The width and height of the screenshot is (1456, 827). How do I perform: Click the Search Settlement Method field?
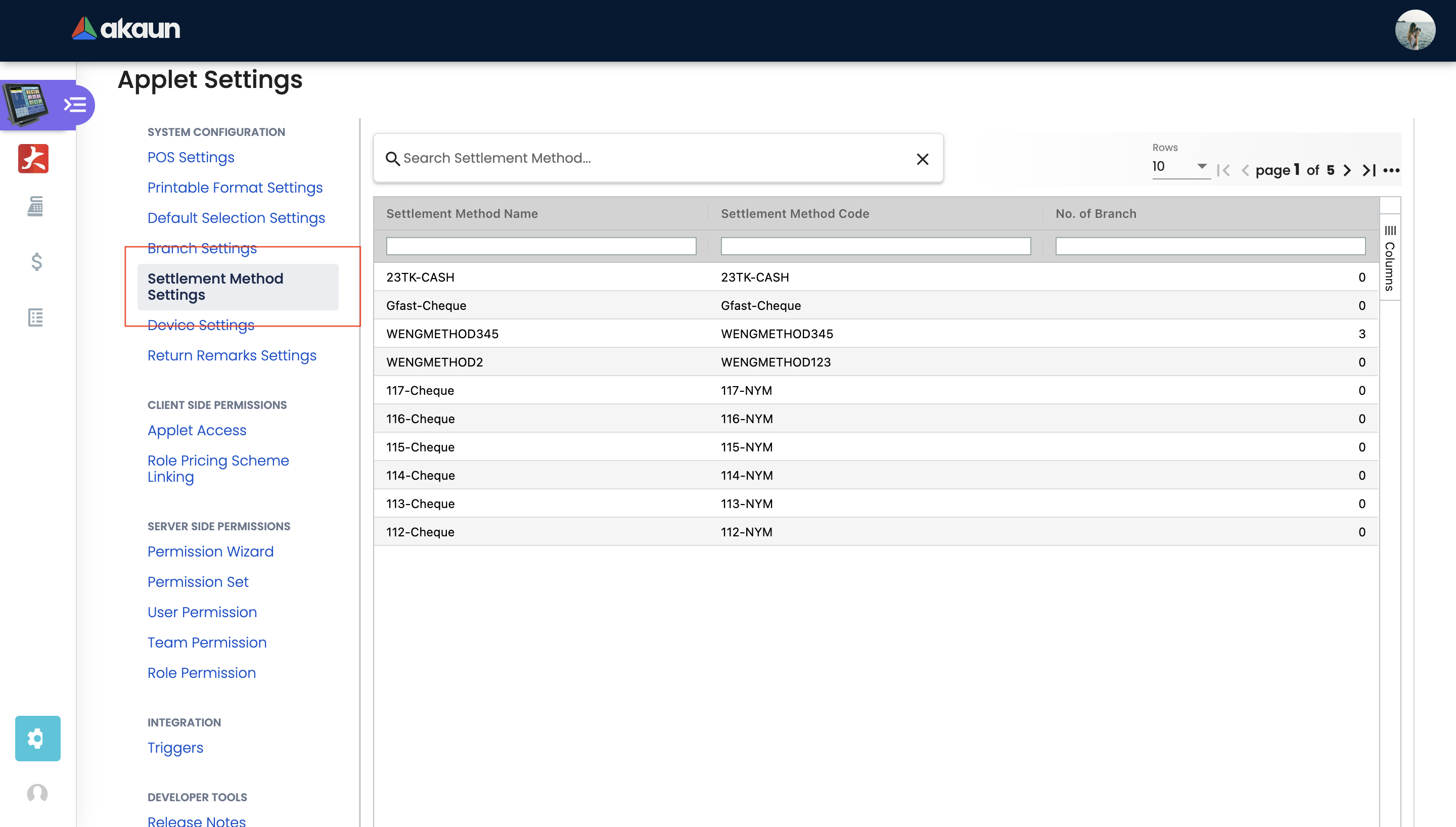tap(653, 158)
